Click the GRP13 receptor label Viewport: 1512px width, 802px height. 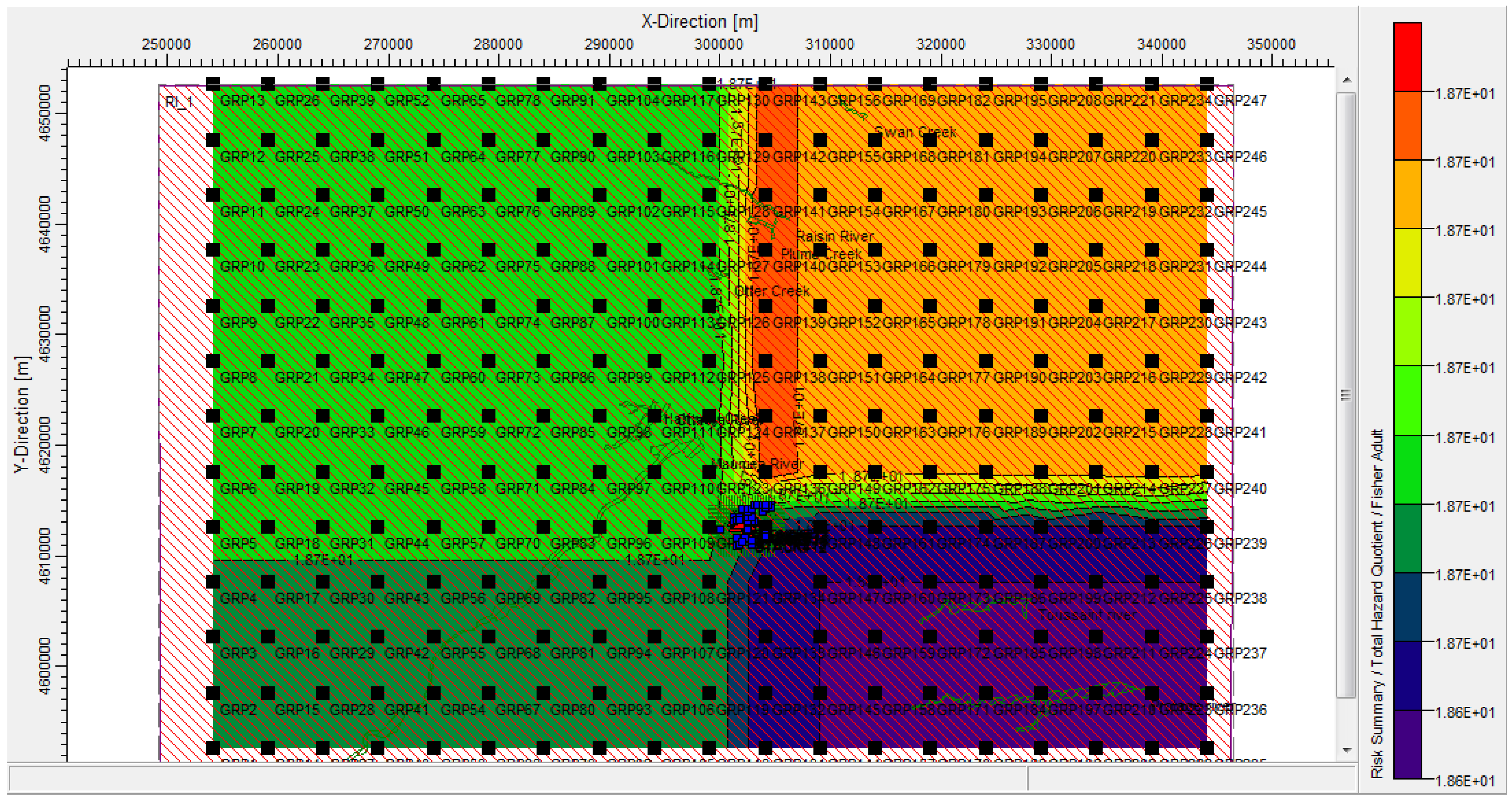pos(242,100)
